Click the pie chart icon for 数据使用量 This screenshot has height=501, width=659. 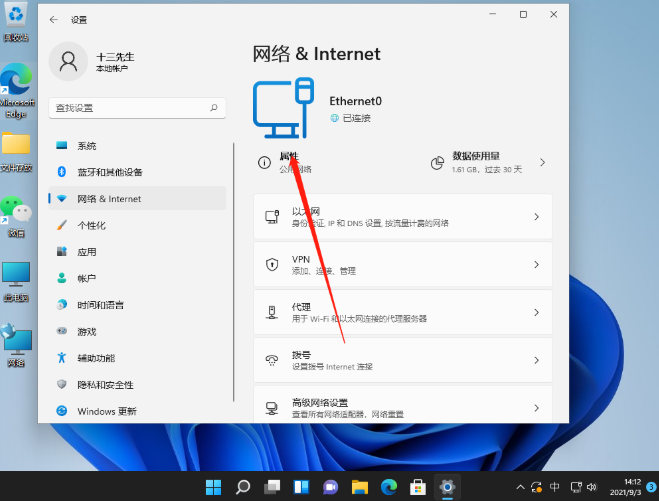click(437, 163)
